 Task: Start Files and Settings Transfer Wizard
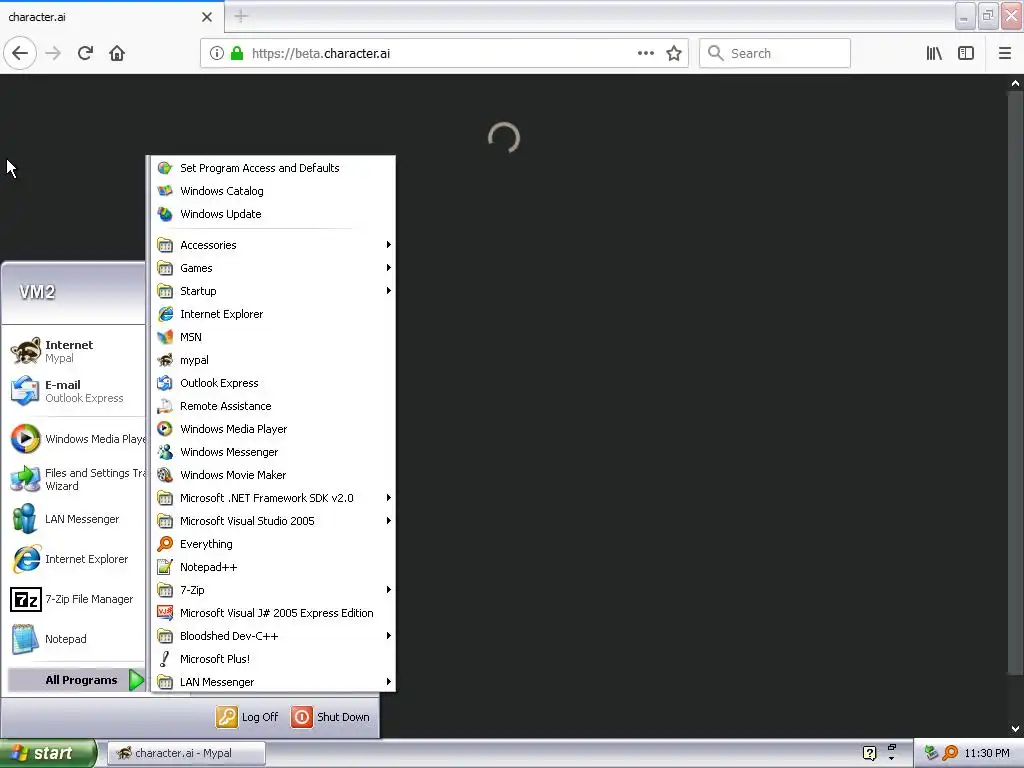75,479
